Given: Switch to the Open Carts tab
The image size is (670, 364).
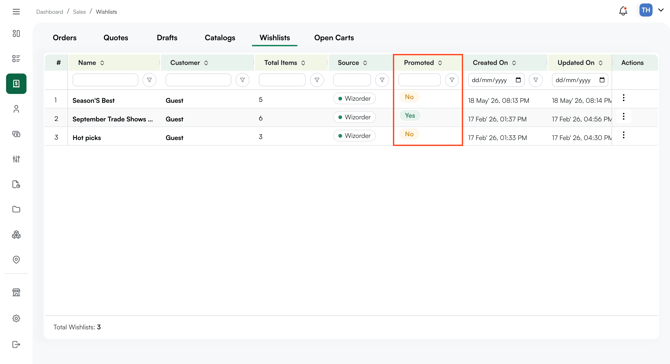Looking at the screenshot, I should (334, 38).
